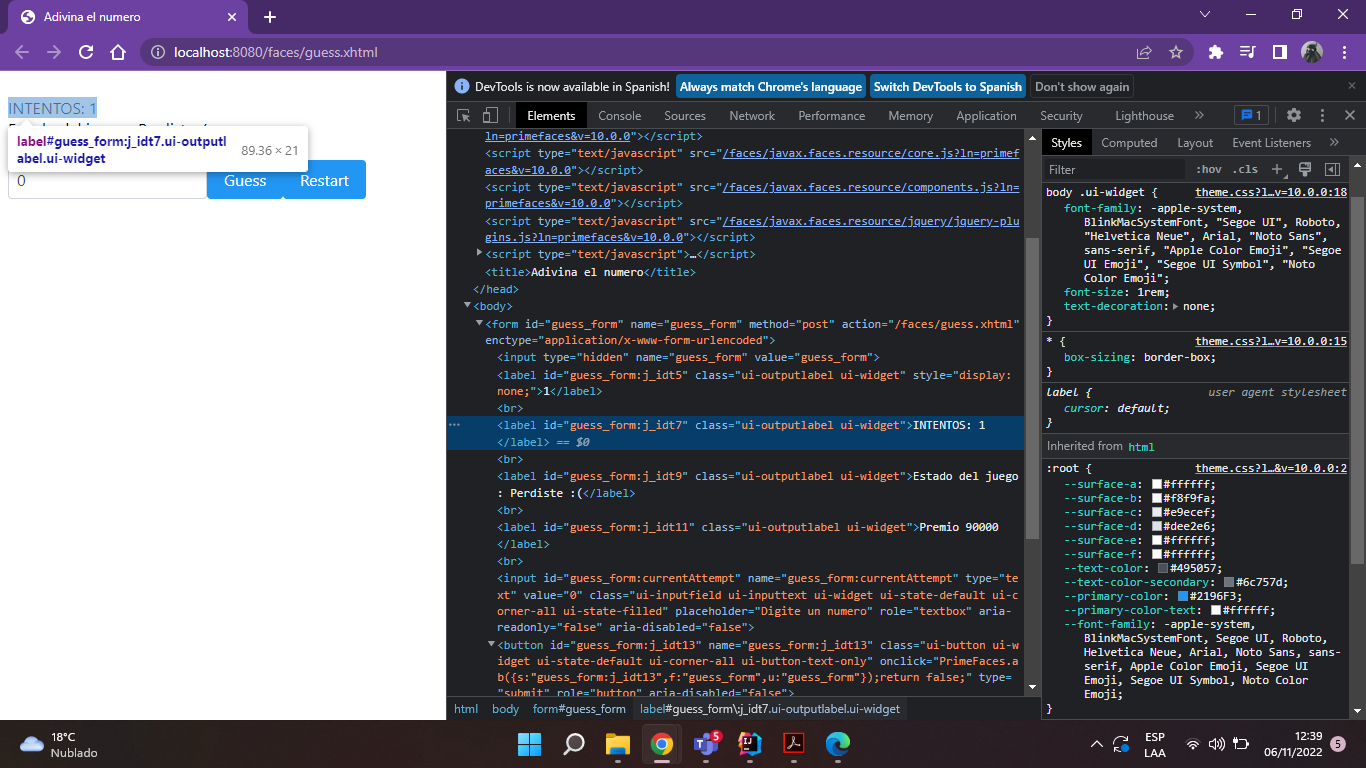Toggle the device toolbar icon in DevTools
This screenshot has width=1366, height=768.
coord(491,116)
